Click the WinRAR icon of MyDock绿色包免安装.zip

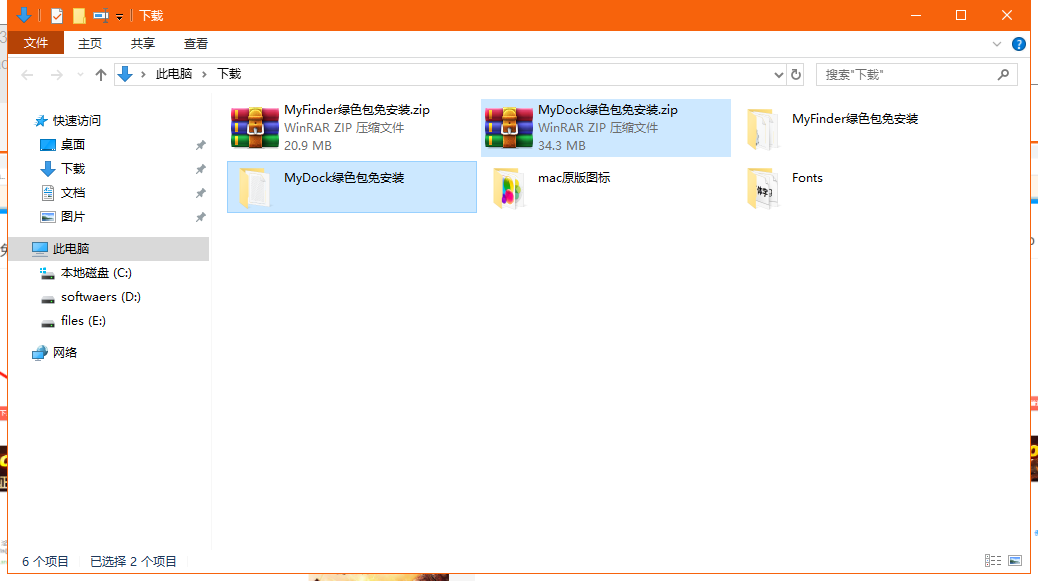click(508, 128)
